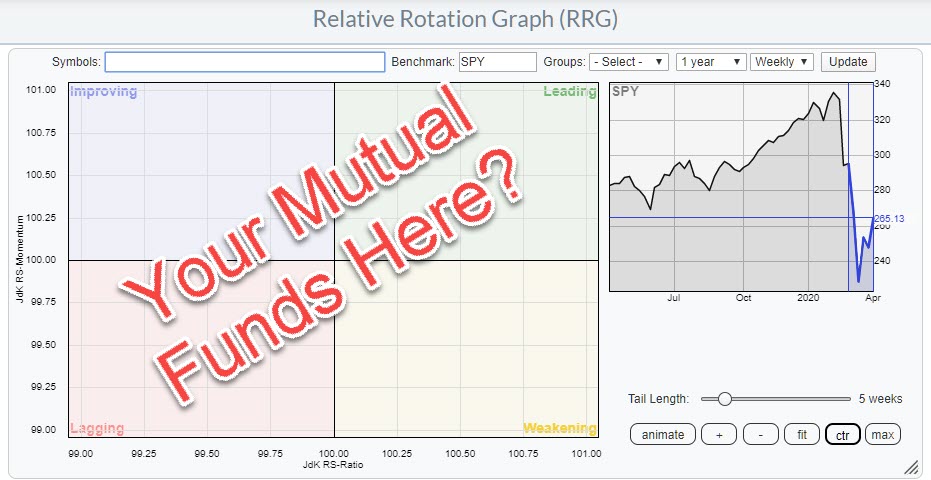The image size is (931, 480).
Task: Expand the 1 year period dropdown
Action: [710, 62]
